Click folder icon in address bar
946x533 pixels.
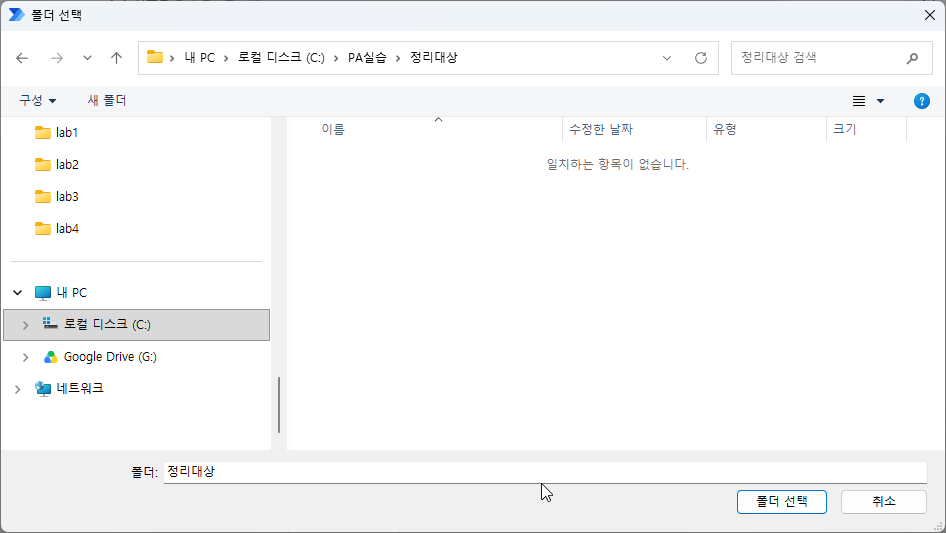(155, 57)
